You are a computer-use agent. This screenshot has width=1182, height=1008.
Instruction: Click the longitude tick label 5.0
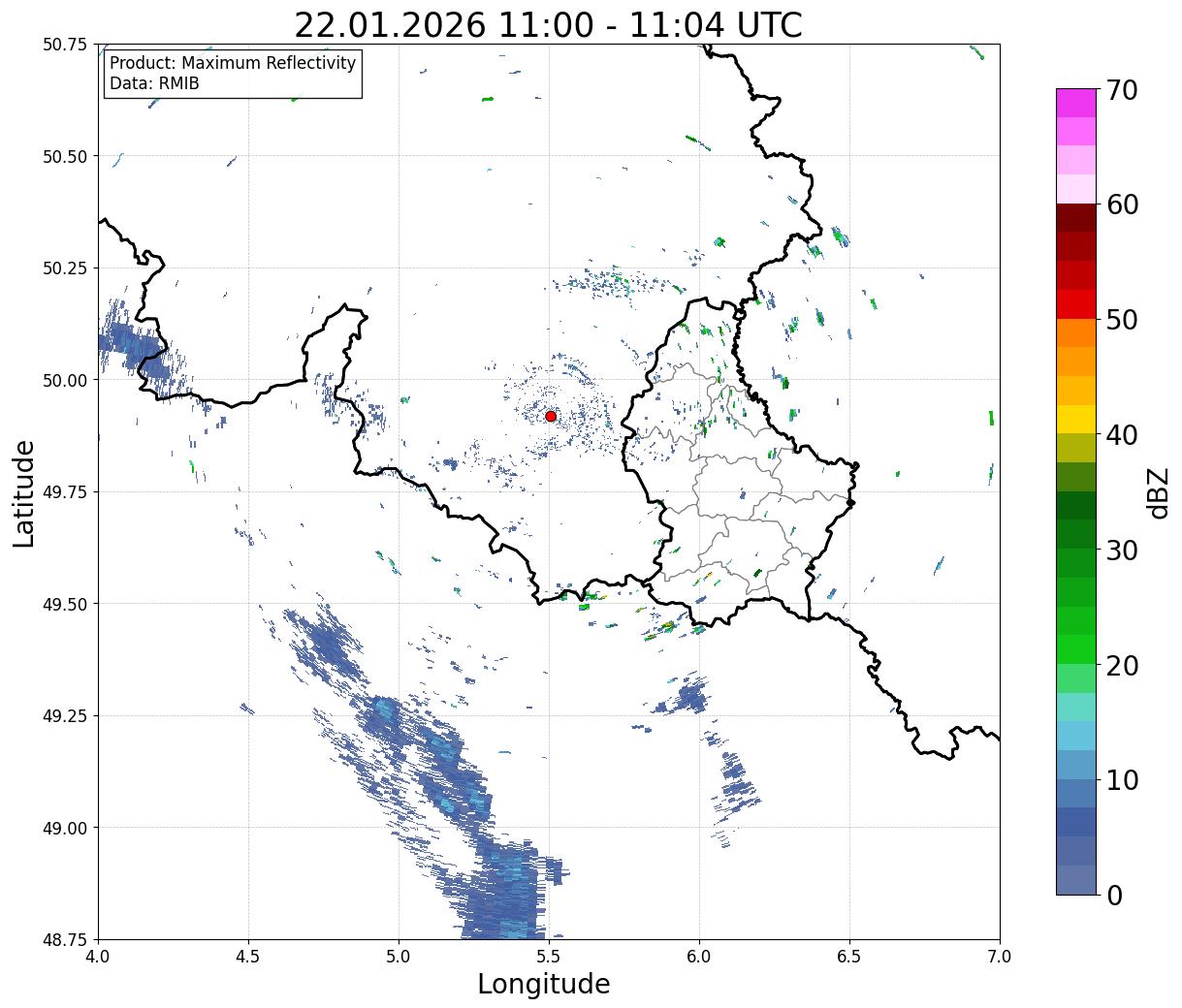(x=399, y=957)
